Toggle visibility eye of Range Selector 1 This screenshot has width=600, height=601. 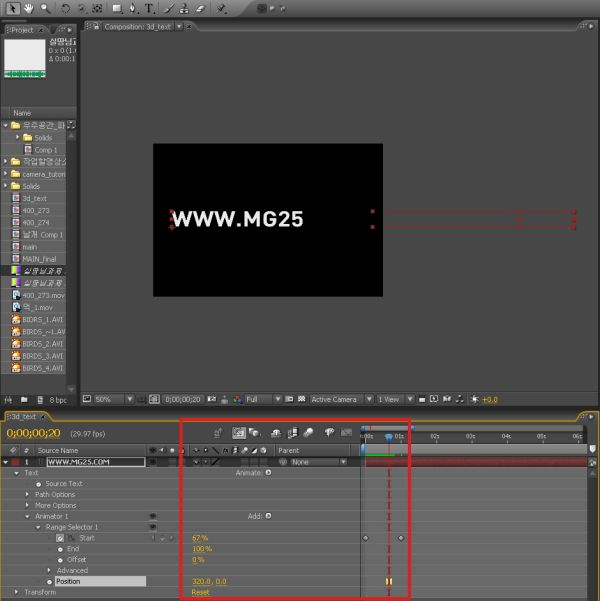tap(153, 527)
